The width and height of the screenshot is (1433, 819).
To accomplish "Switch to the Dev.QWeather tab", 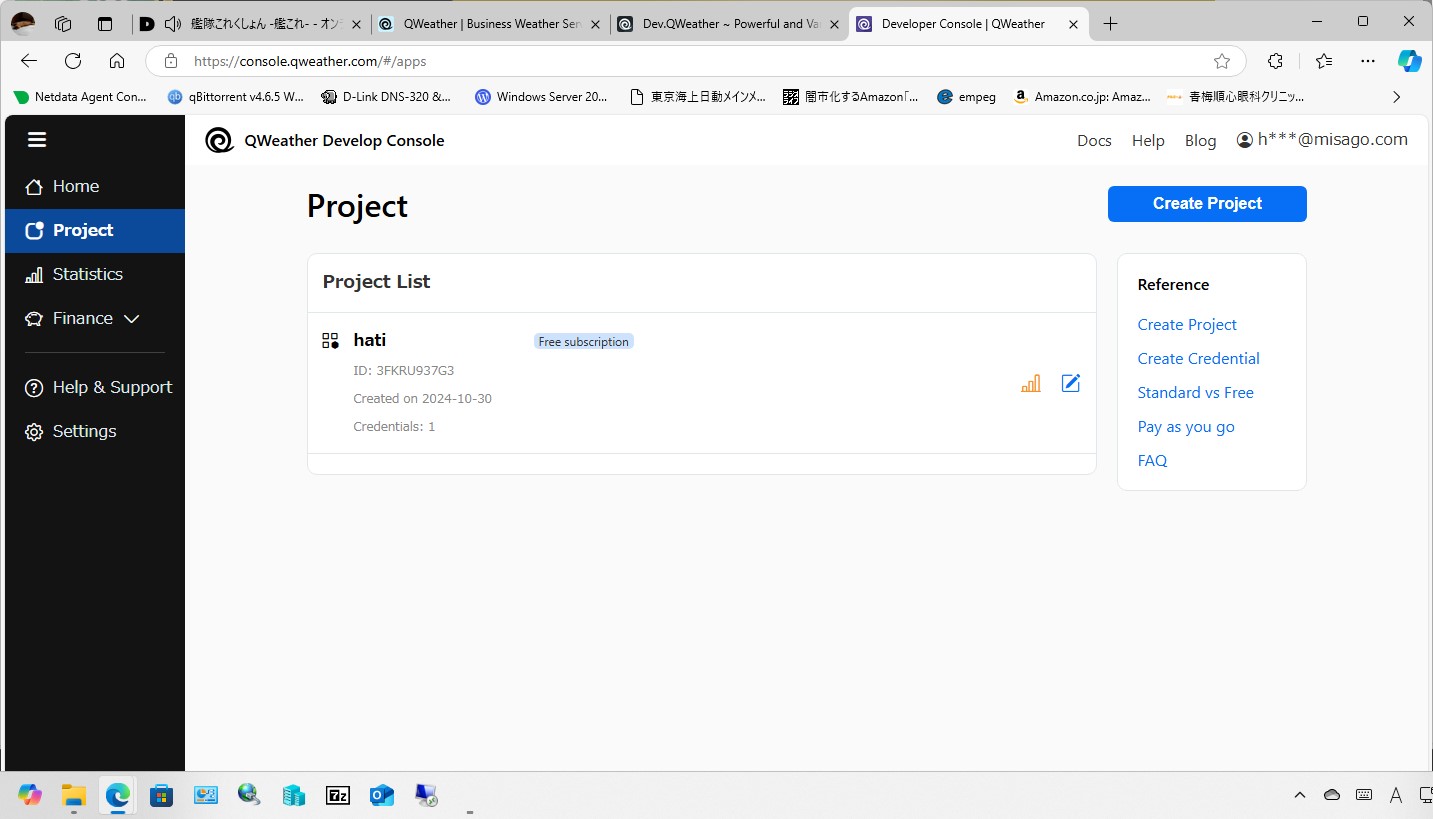I will pyautogui.click(x=728, y=24).
